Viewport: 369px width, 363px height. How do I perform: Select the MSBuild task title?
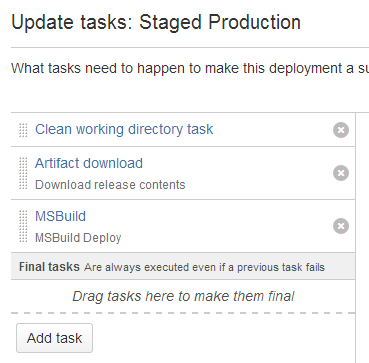point(60,216)
